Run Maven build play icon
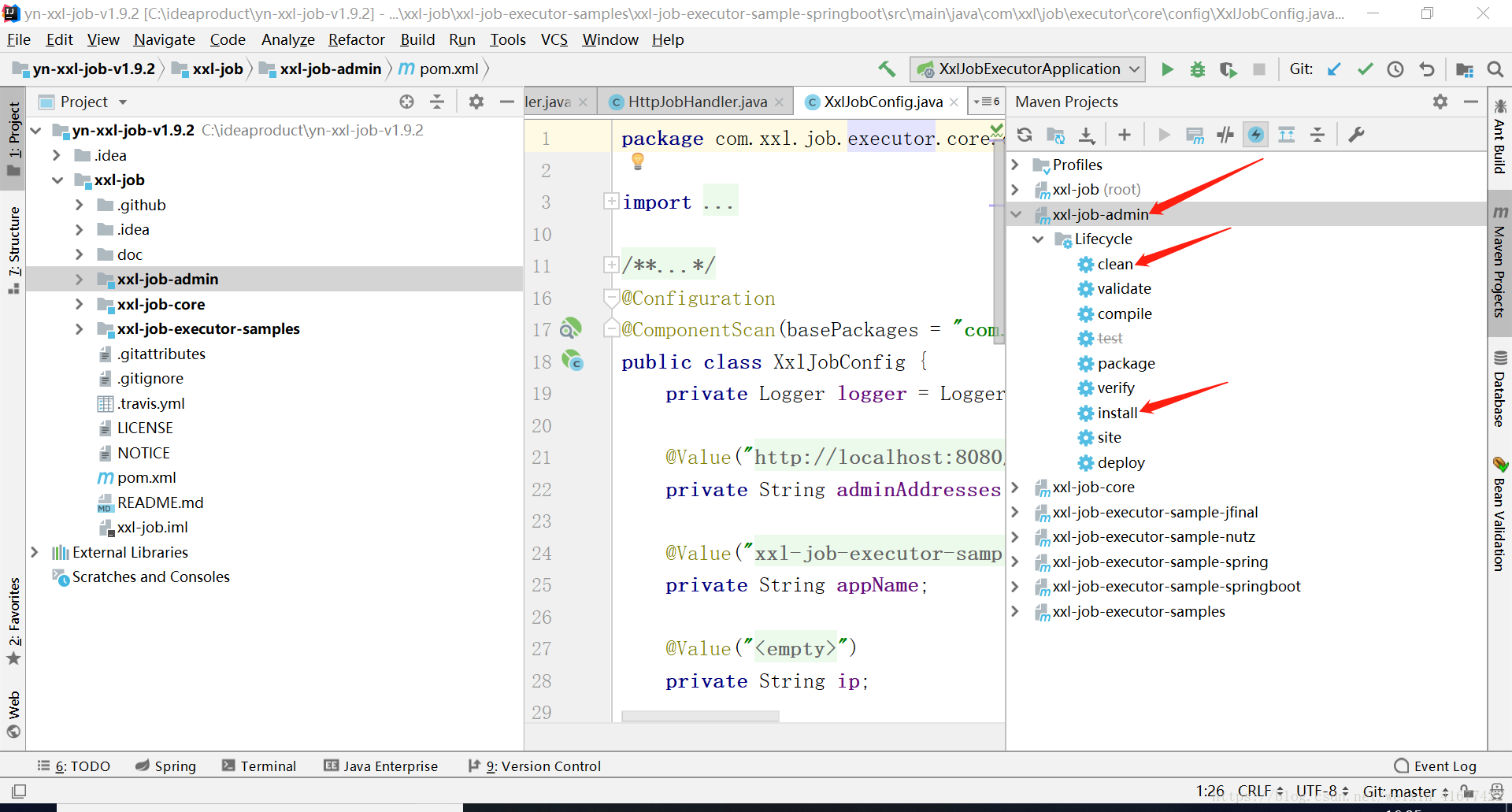Image resolution: width=1512 pixels, height=812 pixels. click(x=1164, y=135)
